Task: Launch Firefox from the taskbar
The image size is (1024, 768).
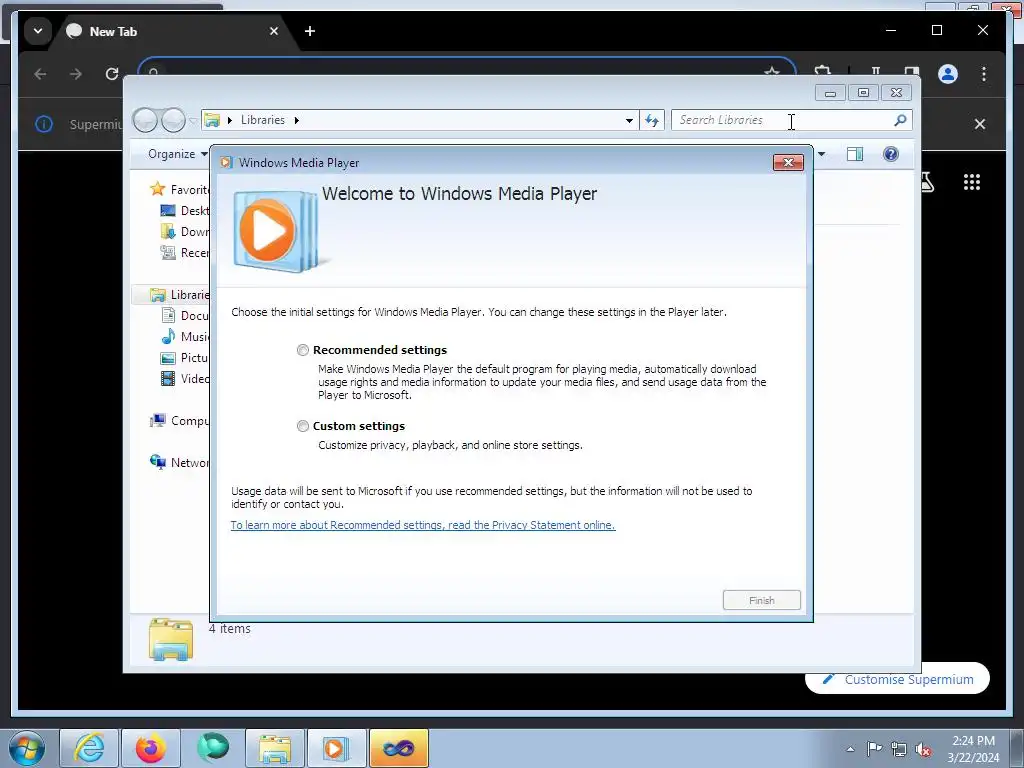Action: [151, 748]
